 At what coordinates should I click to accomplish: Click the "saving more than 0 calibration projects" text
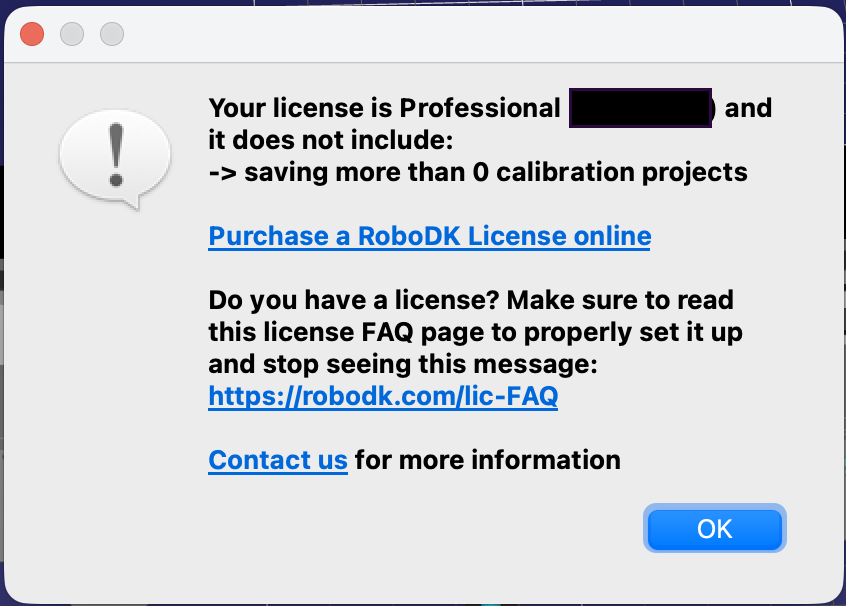pyautogui.click(x=496, y=171)
